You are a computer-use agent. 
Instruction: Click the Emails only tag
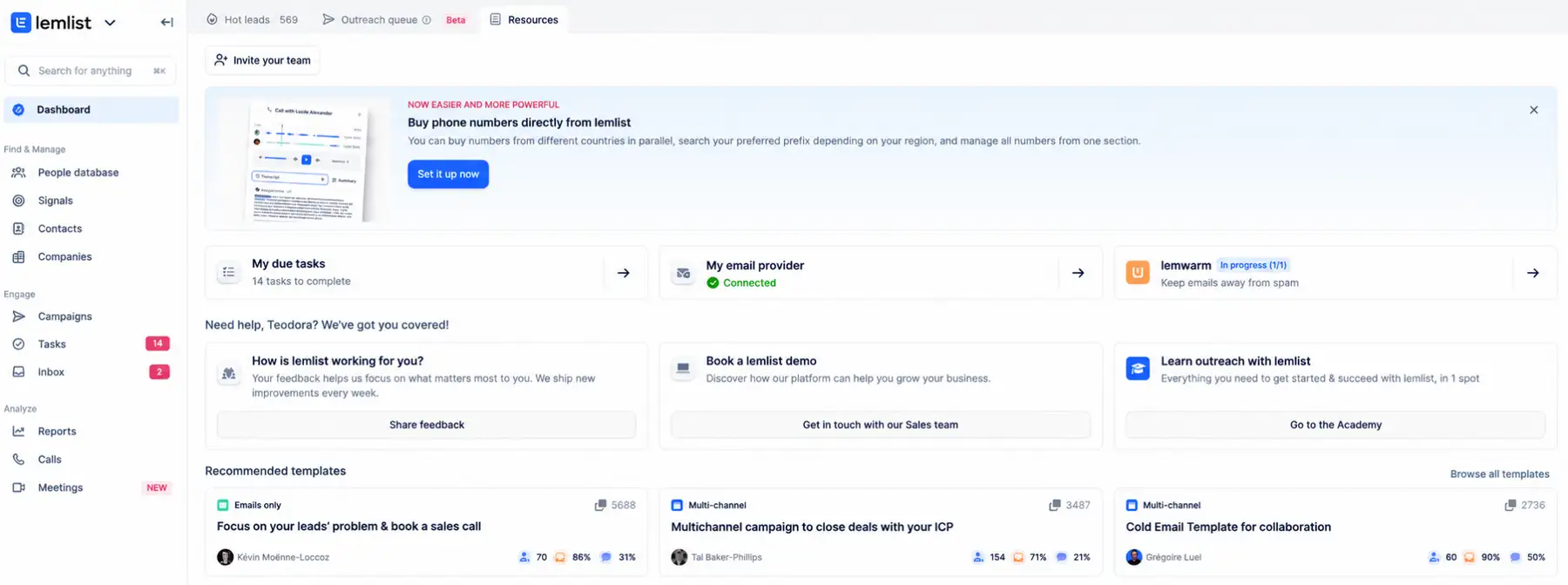(x=249, y=505)
